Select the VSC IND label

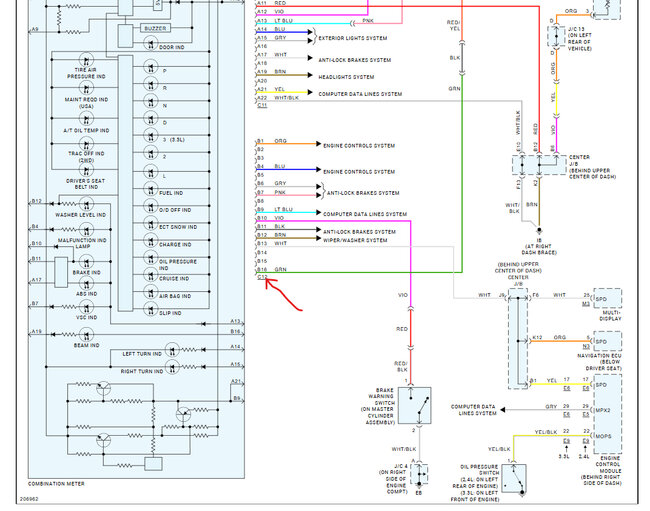[87, 317]
